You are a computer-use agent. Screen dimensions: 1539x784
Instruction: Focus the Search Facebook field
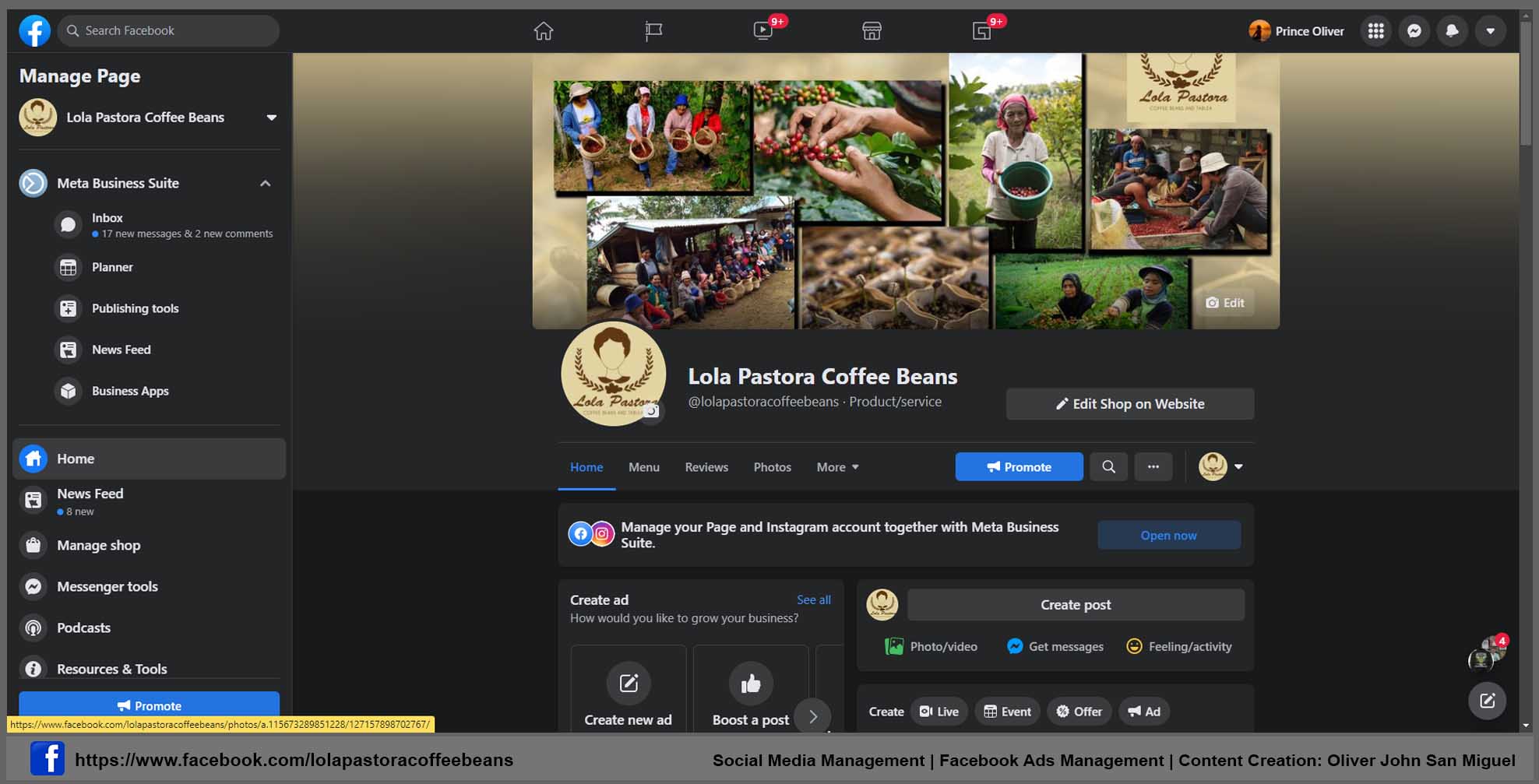pyautogui.click(x=168, y=30)
